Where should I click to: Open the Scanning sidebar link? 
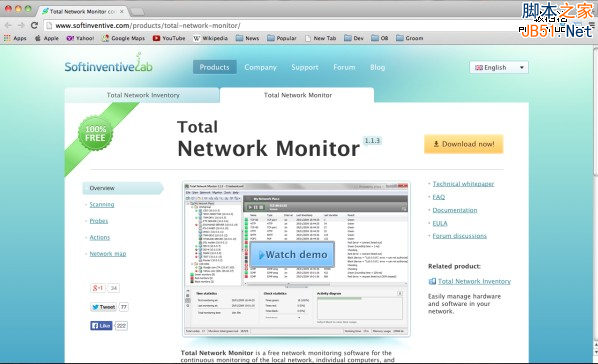tap(102, 205)
